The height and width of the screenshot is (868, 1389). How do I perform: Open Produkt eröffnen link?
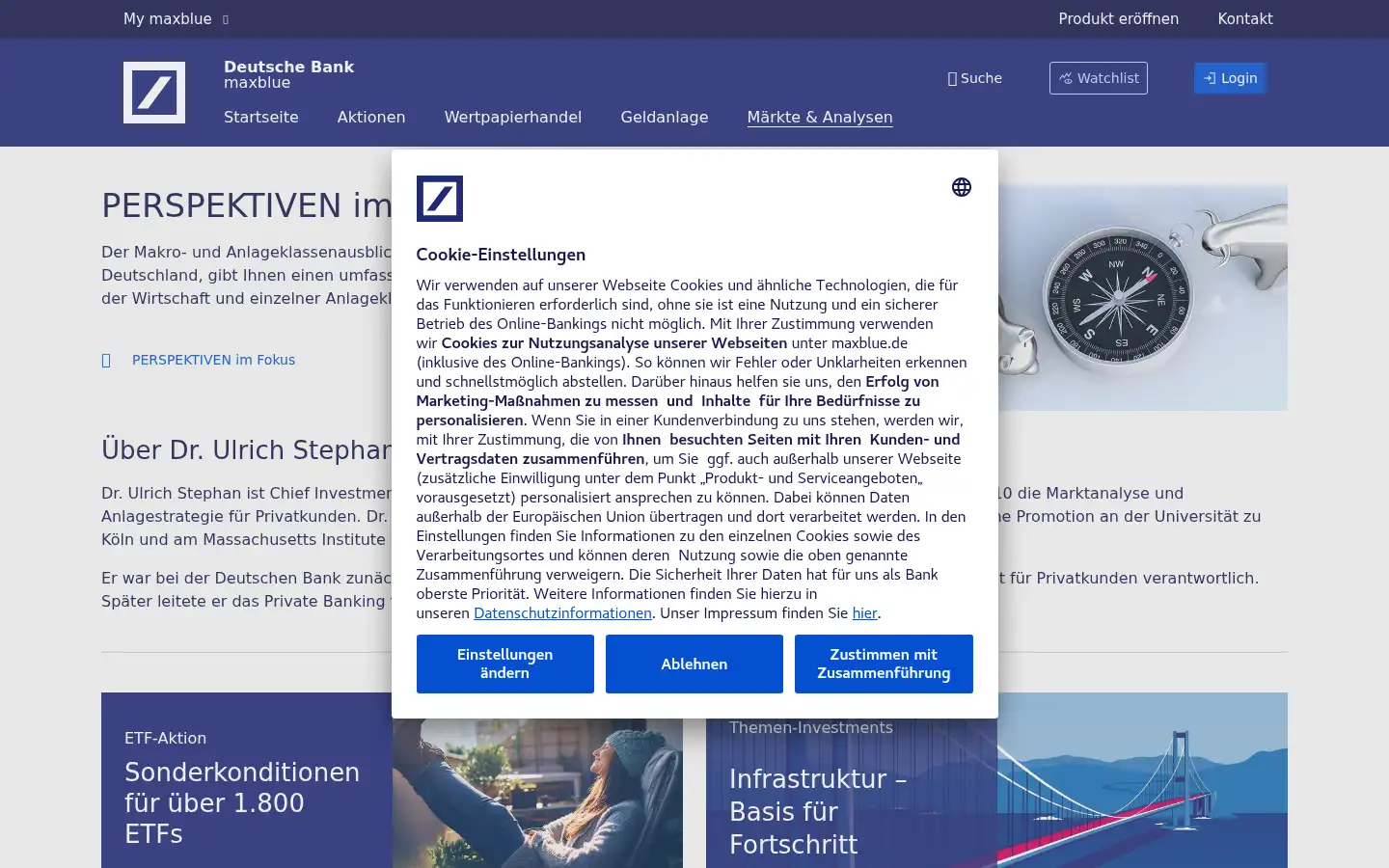coord(1118,18)
